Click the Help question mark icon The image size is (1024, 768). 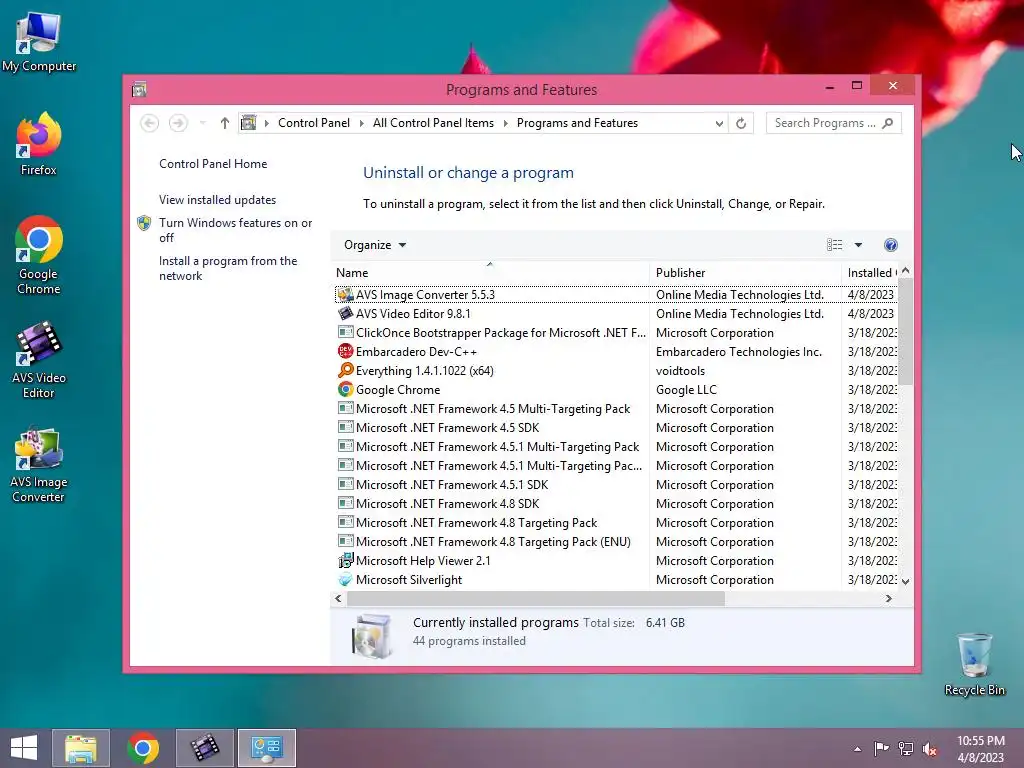(890, 245)
